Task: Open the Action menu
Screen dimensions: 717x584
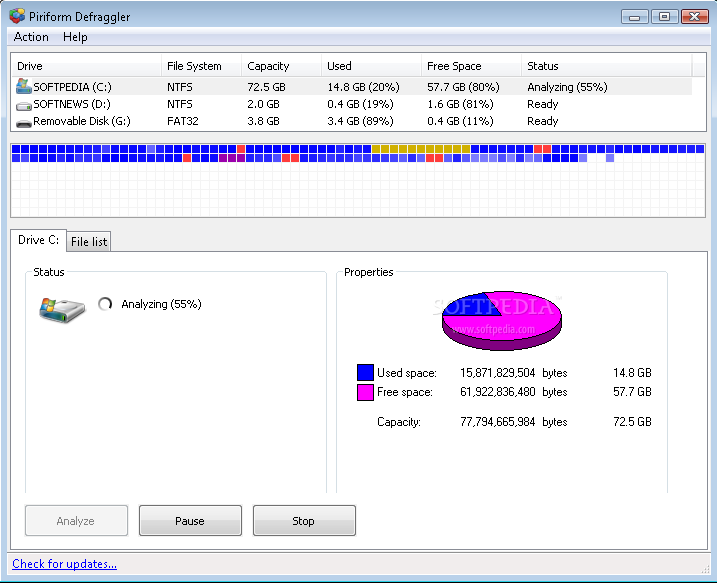Action: click(31, 37)
